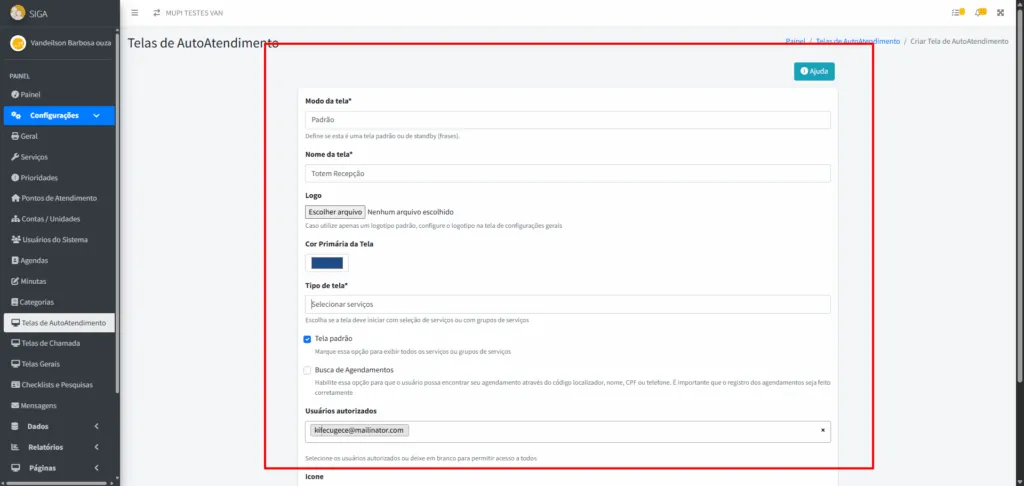
Task: Remove selected user with the x icon
Action: point(823,430)
